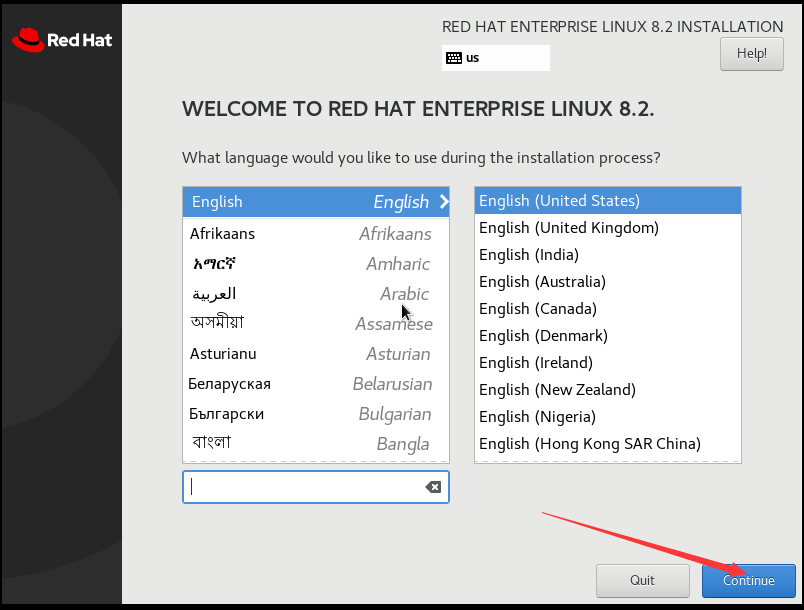Open Help! in the top corner
The image size is (804, 610).
(752, 54)
